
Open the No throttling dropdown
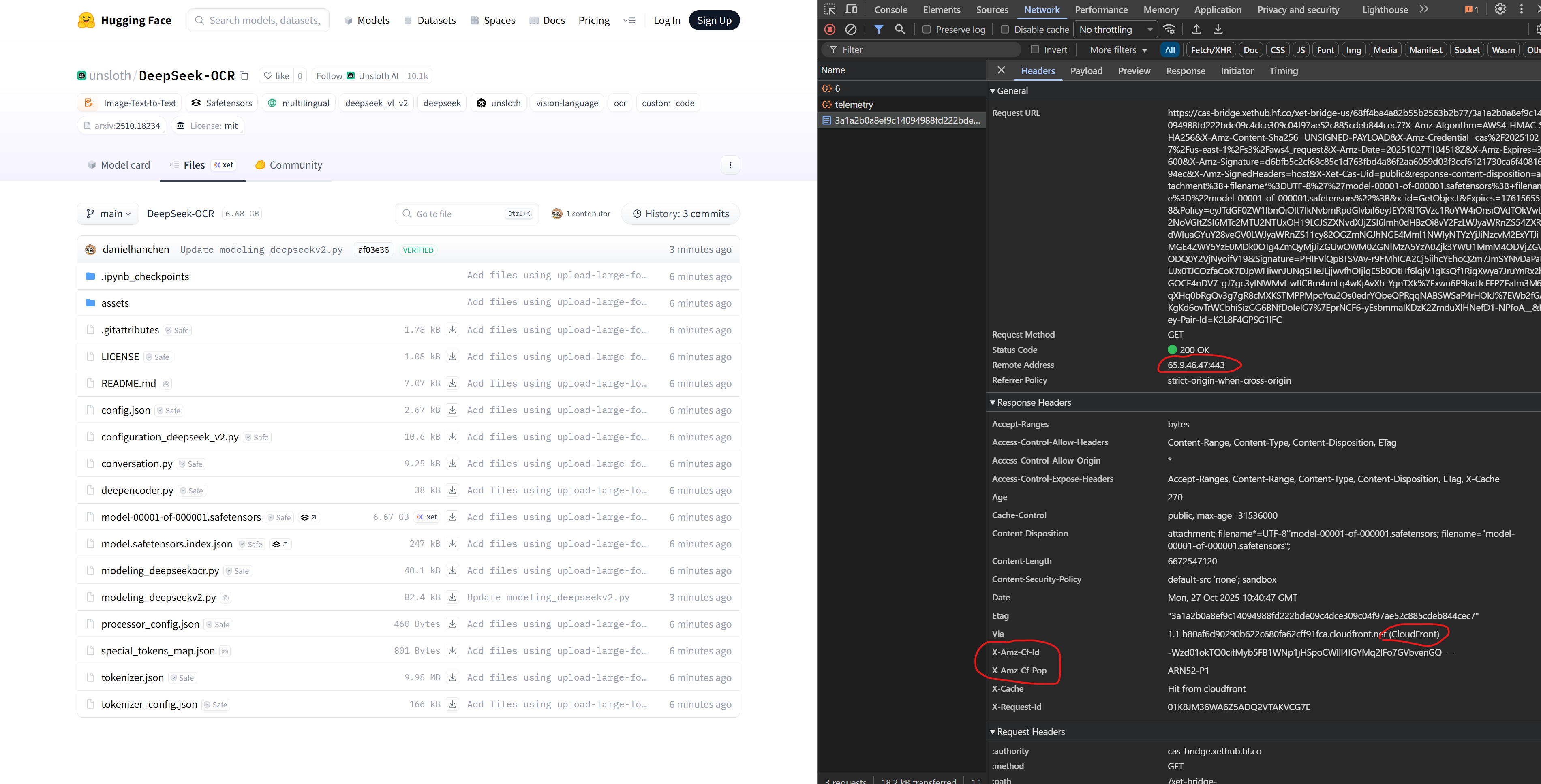[1116, 29]
